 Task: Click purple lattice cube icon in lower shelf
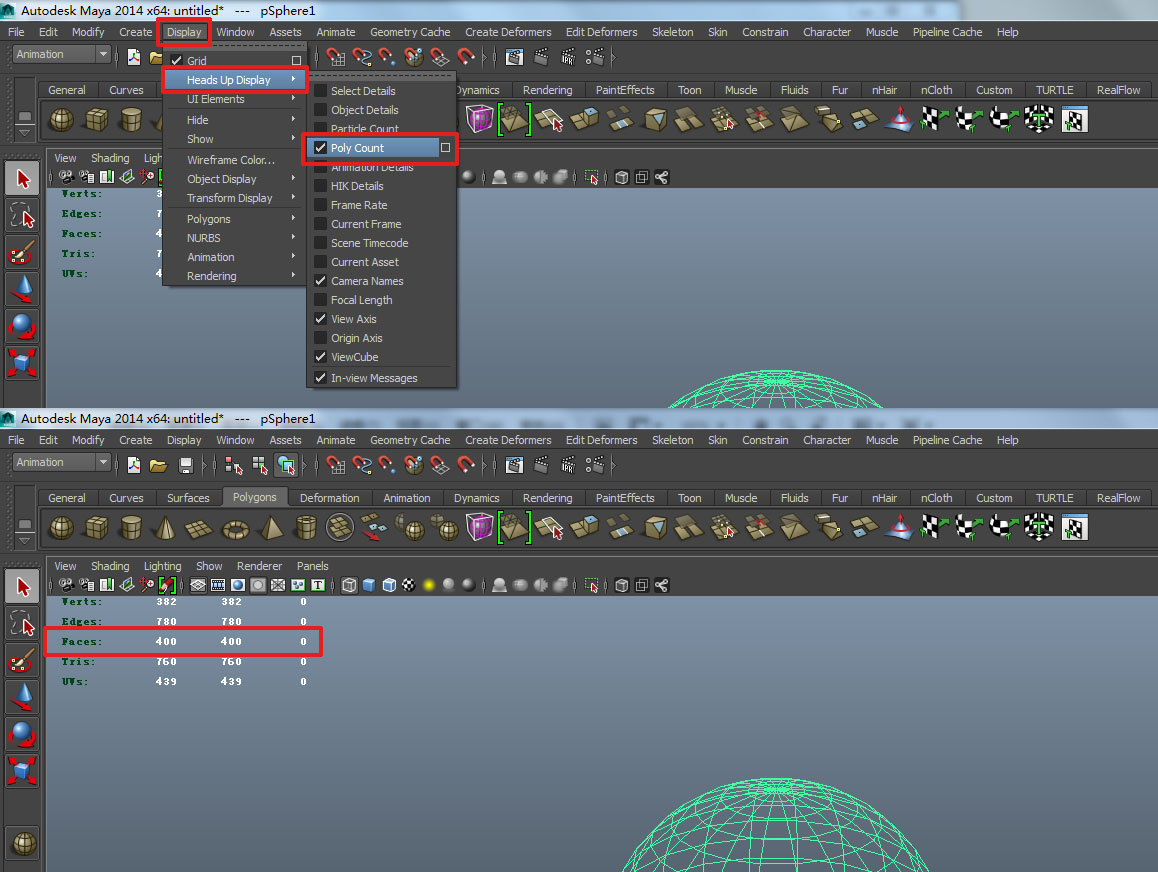click(479, 528)
